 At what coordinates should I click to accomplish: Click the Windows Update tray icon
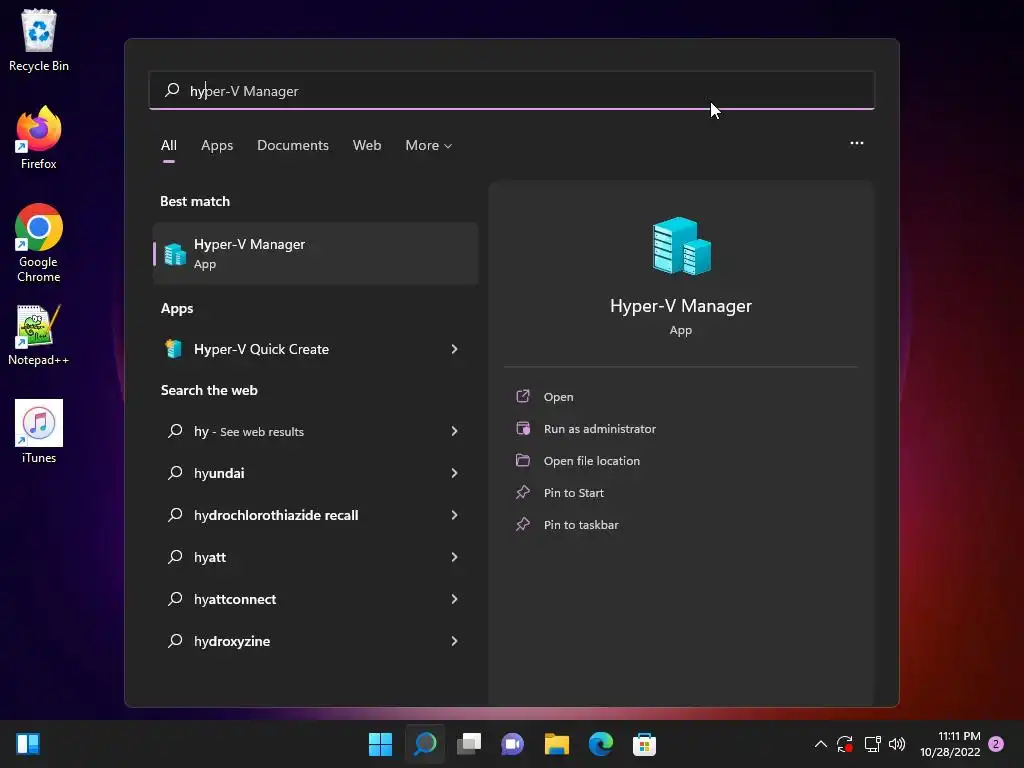coord(845,744)
